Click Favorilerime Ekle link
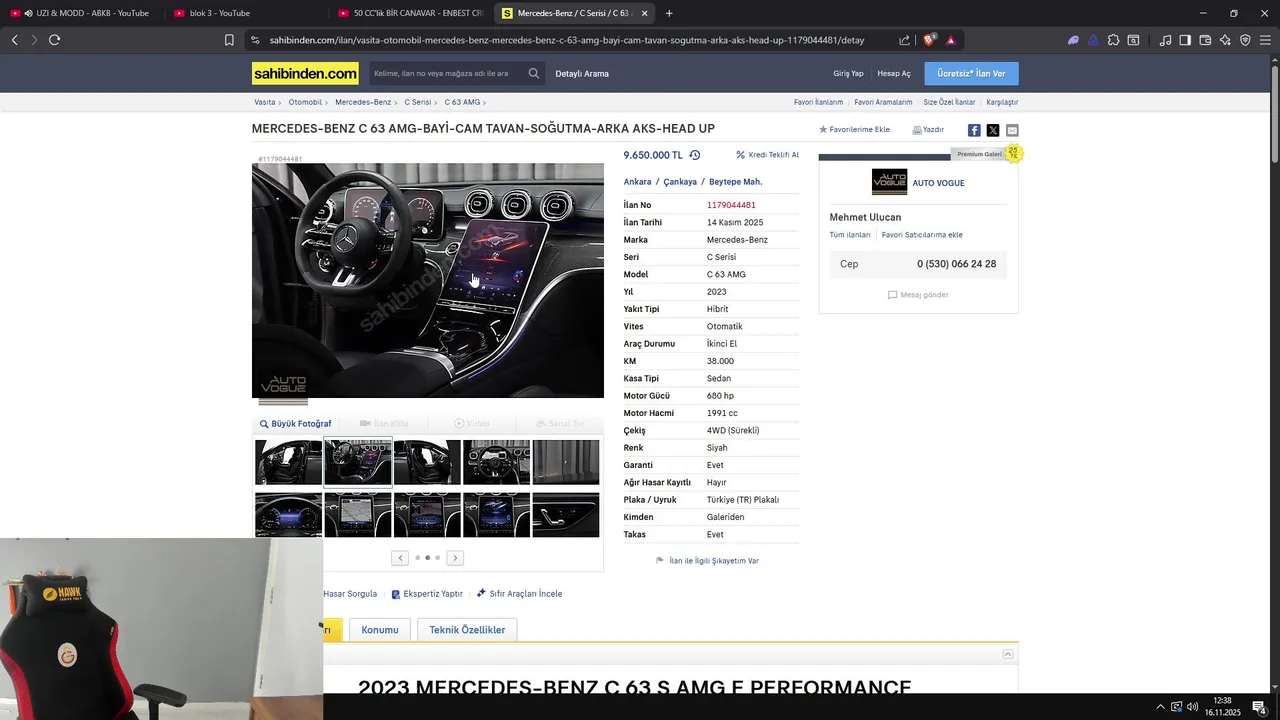The image size is (1280, 720). [x=854, y=130]
